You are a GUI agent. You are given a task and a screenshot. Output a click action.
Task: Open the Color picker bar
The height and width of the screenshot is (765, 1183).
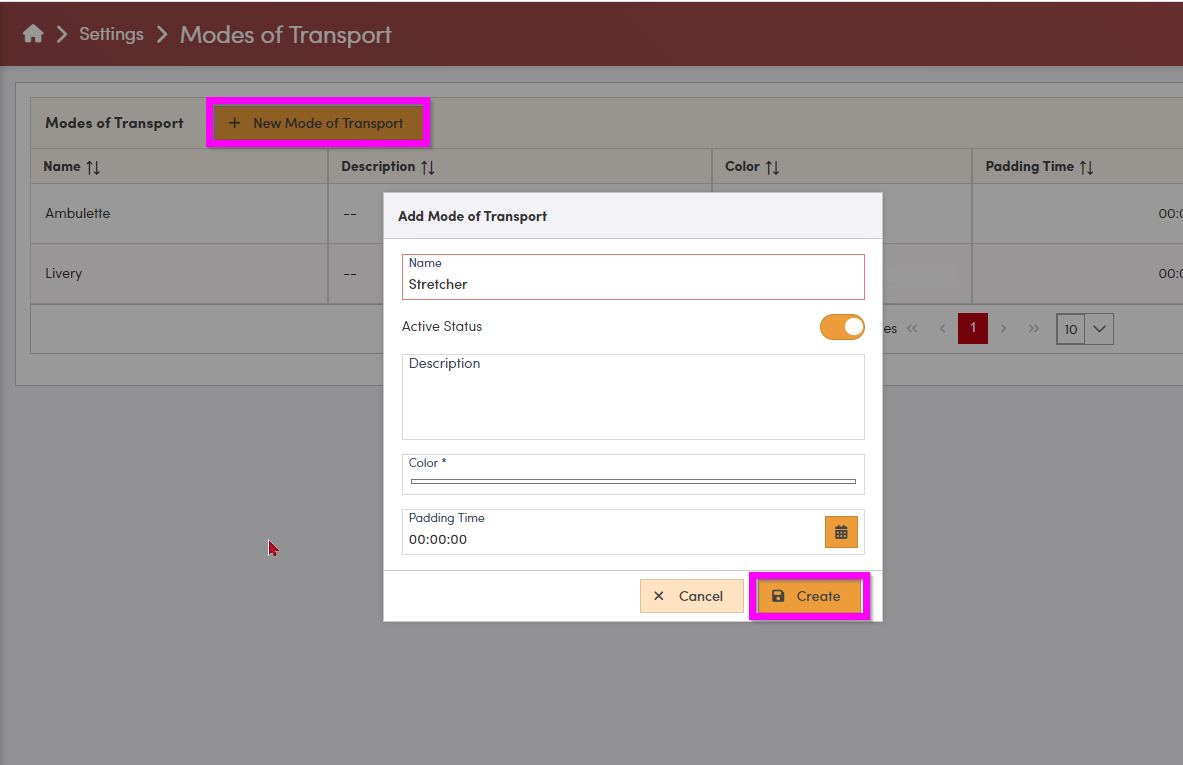(x=633, y=481)
